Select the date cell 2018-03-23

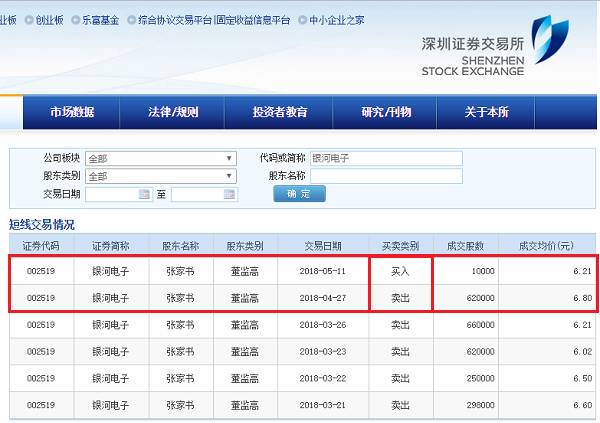pyautogui.click(x=323, y=351)
